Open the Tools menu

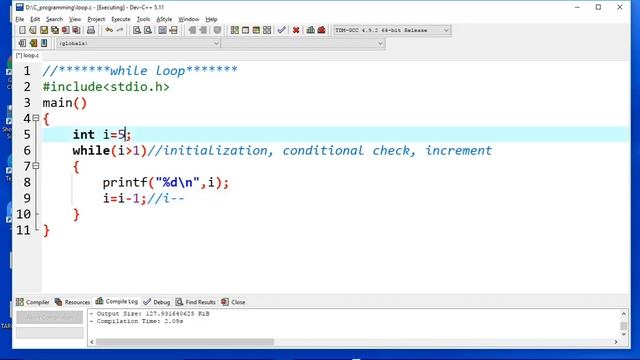pyautogui.click(x=143, y=19)
